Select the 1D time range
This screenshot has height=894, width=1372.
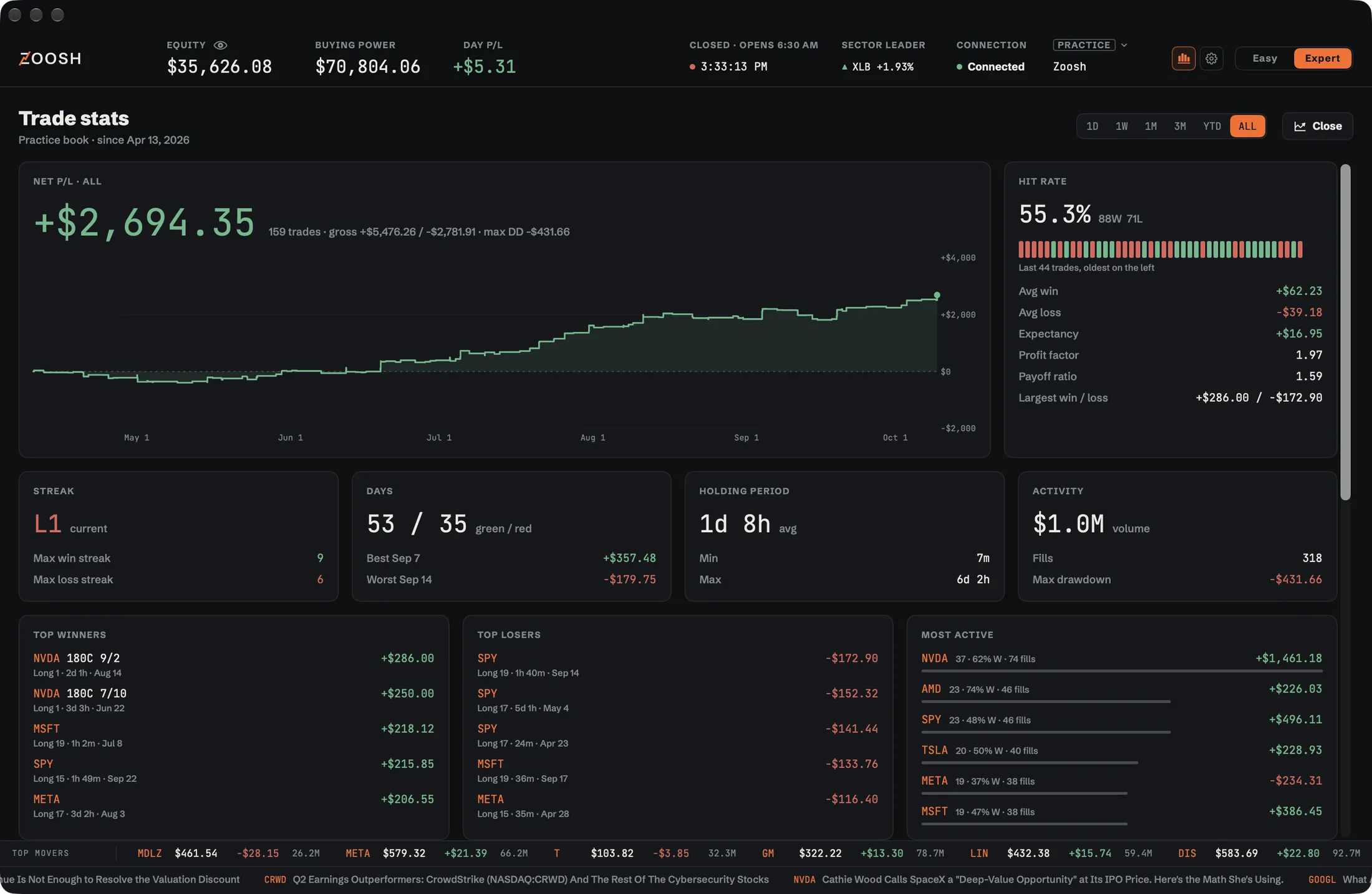pos(1092,126)
